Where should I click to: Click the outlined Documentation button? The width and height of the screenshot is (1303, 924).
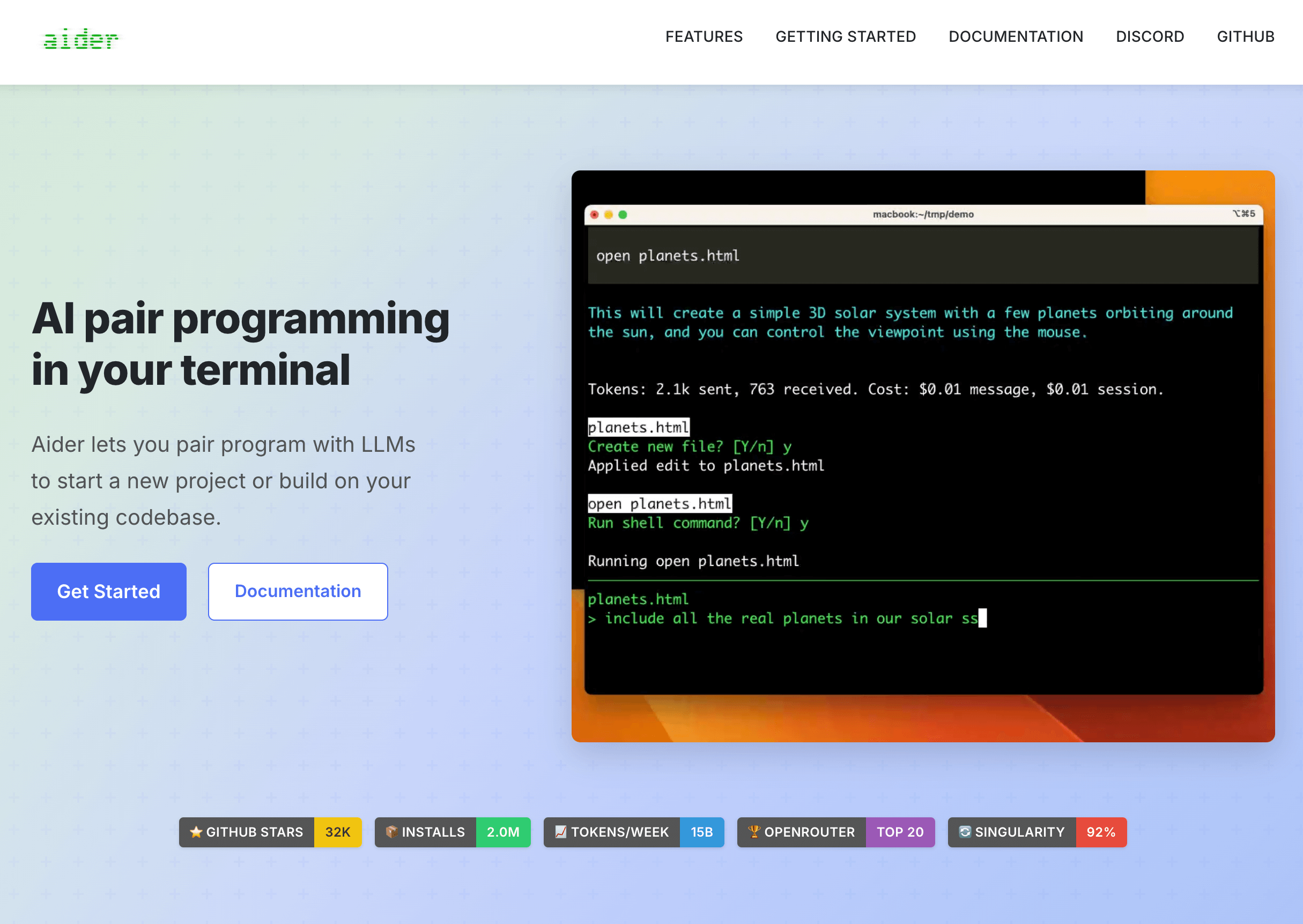tap(298, 591)
